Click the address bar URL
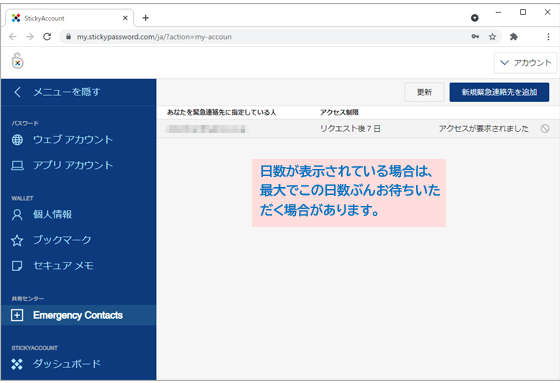This screenshot has height=383, width=560. [154, 37]
